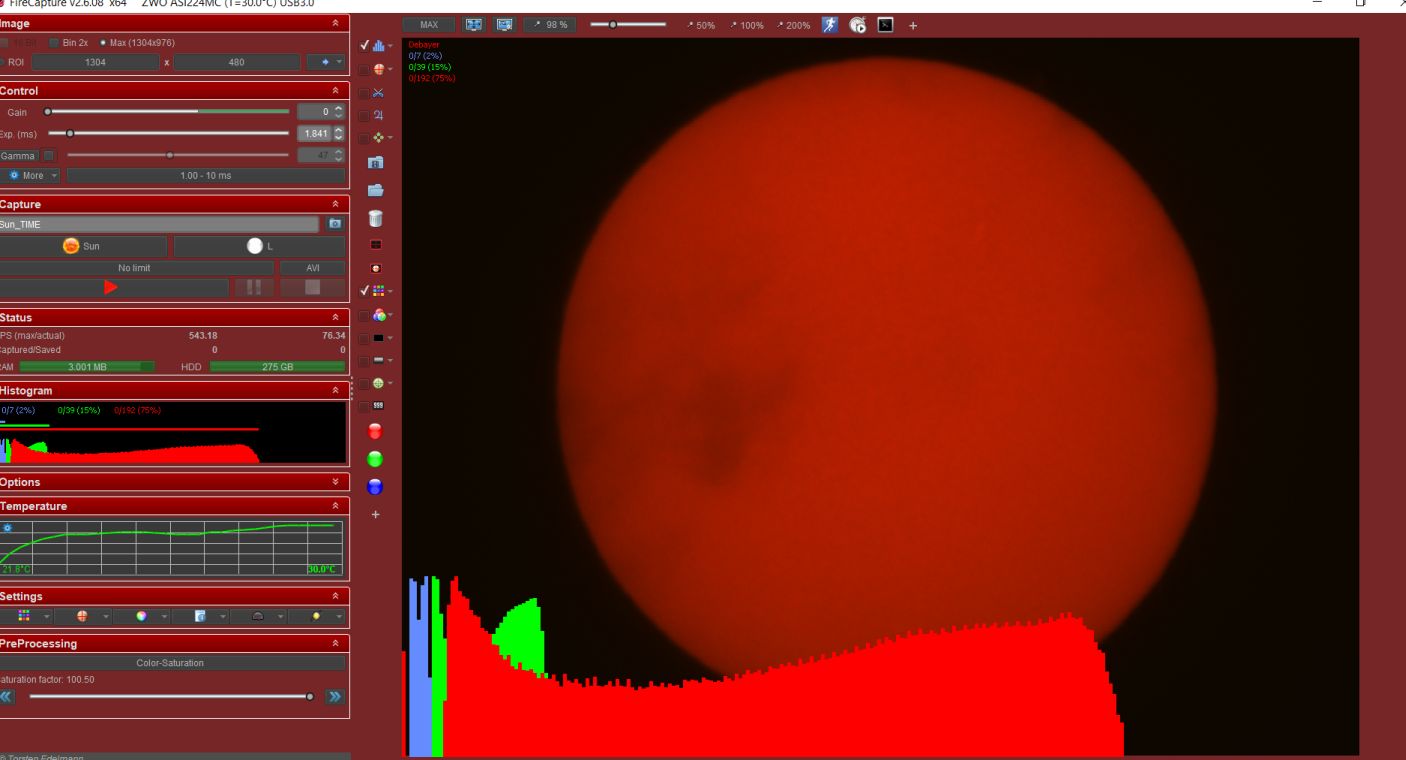Click the clock playback icon in top toolbar
The height and width of the screenshot is (760, 1406).
tap(858, 24)
